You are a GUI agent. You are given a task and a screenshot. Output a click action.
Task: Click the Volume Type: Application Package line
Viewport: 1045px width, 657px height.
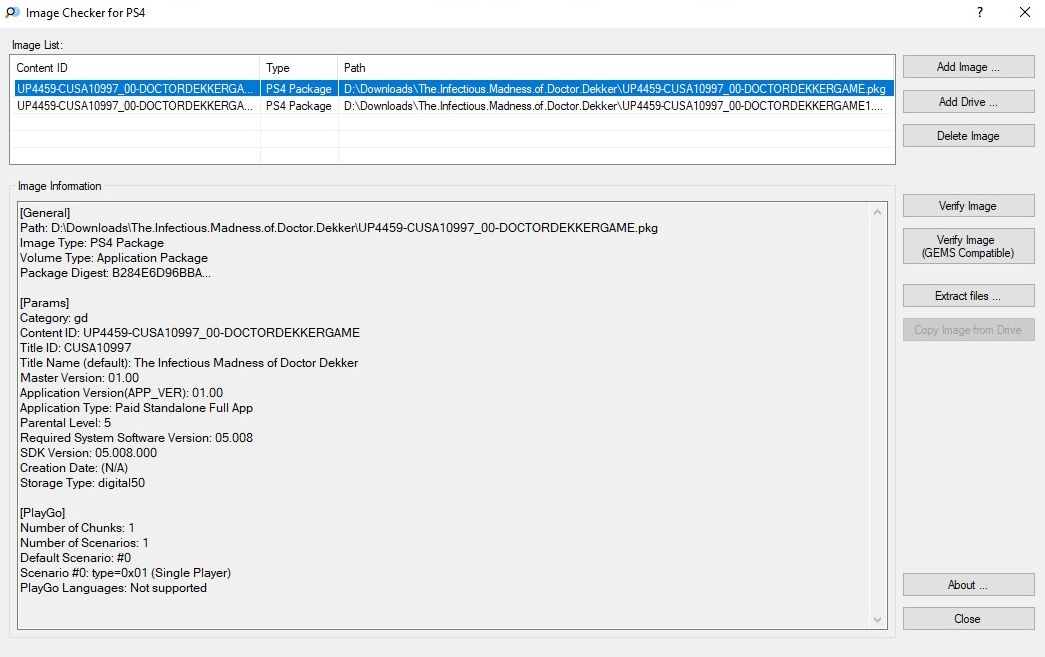(x=114, y=258)
